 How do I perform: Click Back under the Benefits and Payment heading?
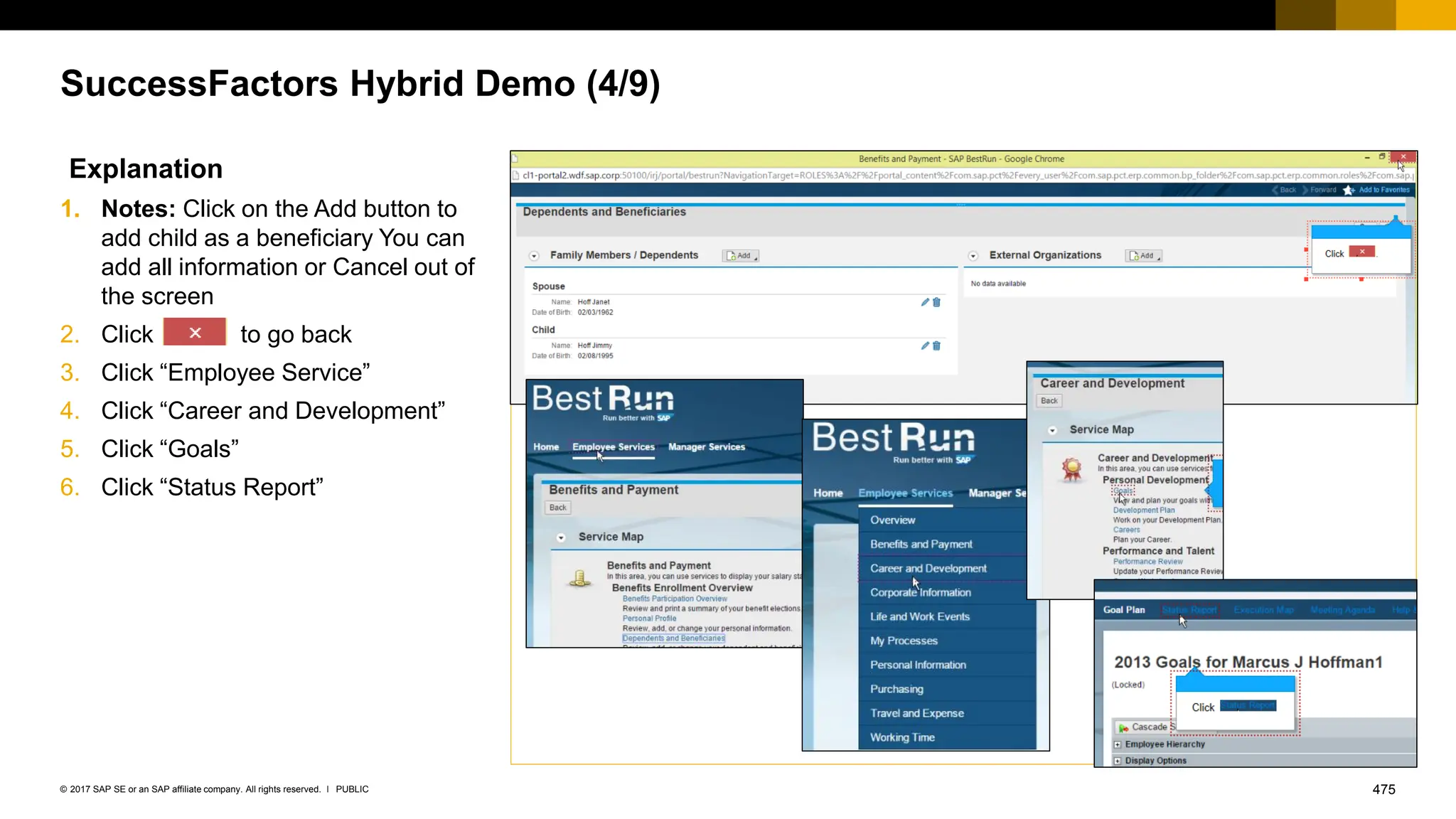558,508
